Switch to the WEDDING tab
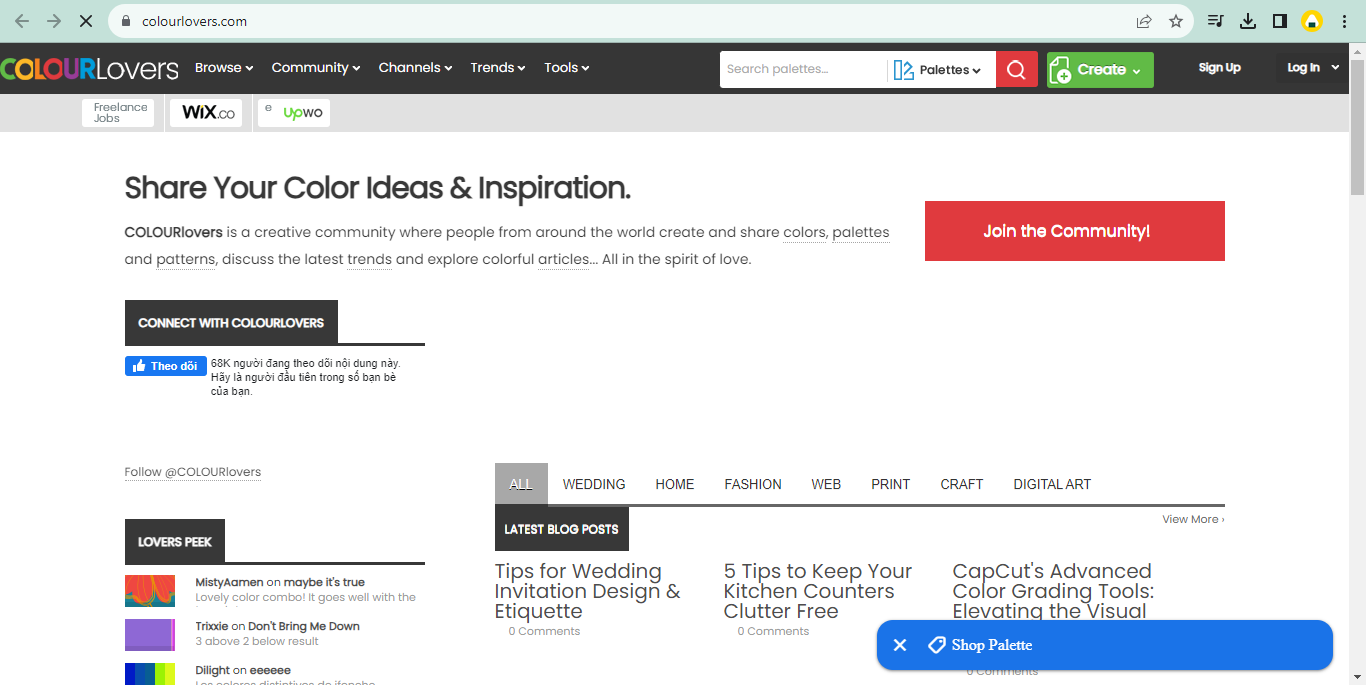Image resolution: width=1366 pixels, height=685 pixels. tap(594, 484)
